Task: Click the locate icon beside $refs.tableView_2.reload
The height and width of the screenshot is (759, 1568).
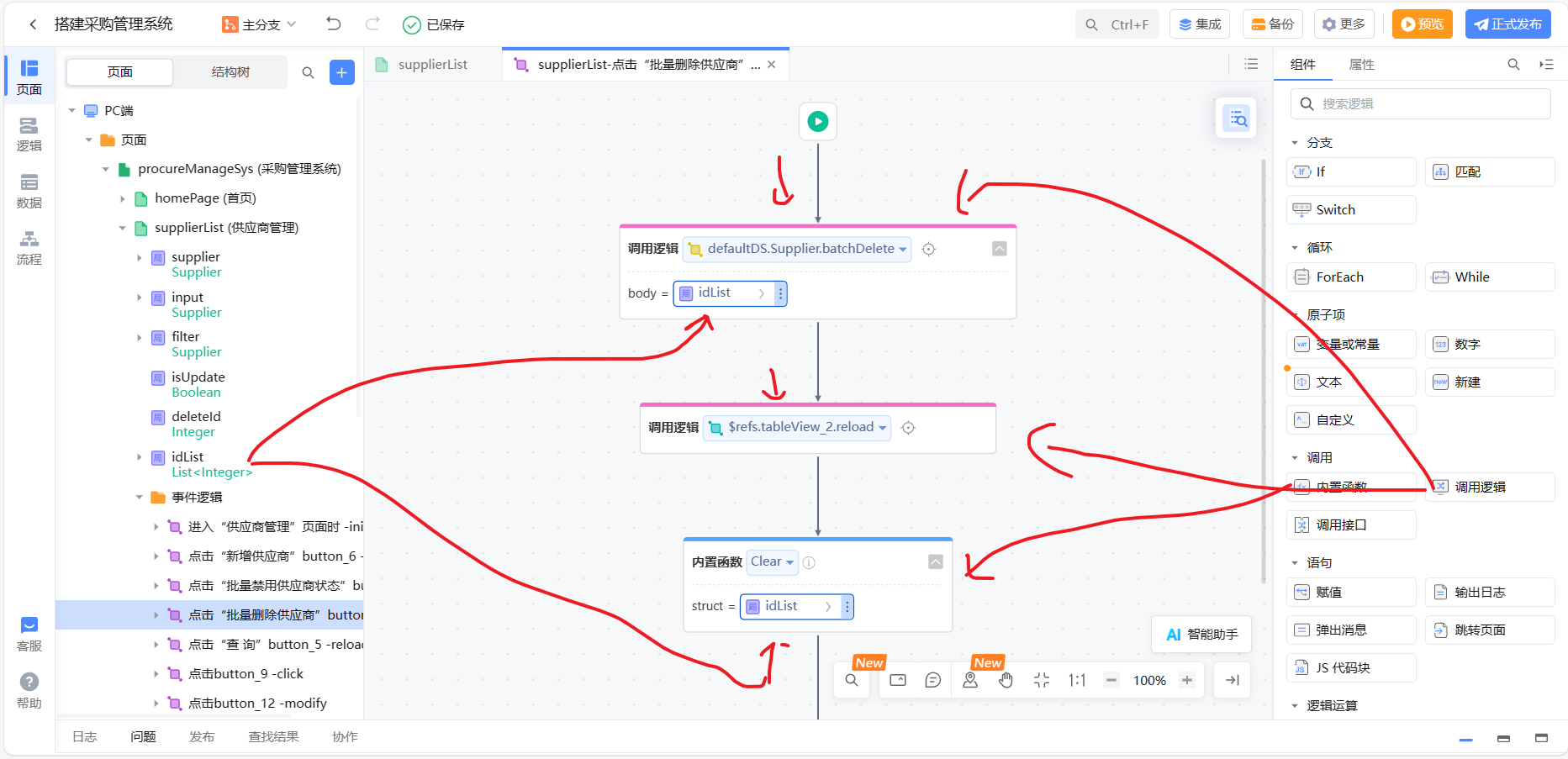Action: click(908, 428)
